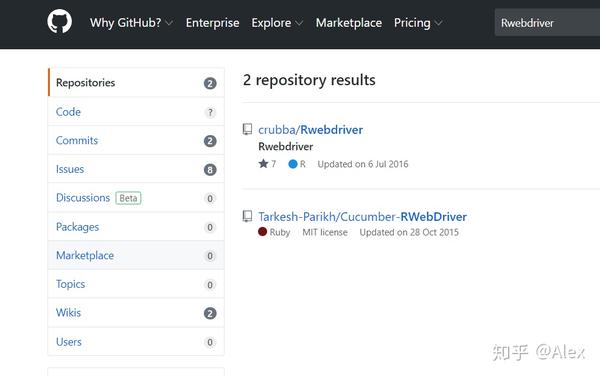Show Wikis search results

pos(136,313)
